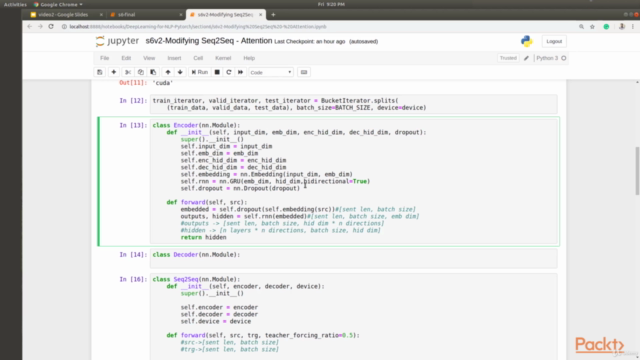Click the In [13] prompt label
The width and height of the screenshot is (640, 360).
pos(133,125)
